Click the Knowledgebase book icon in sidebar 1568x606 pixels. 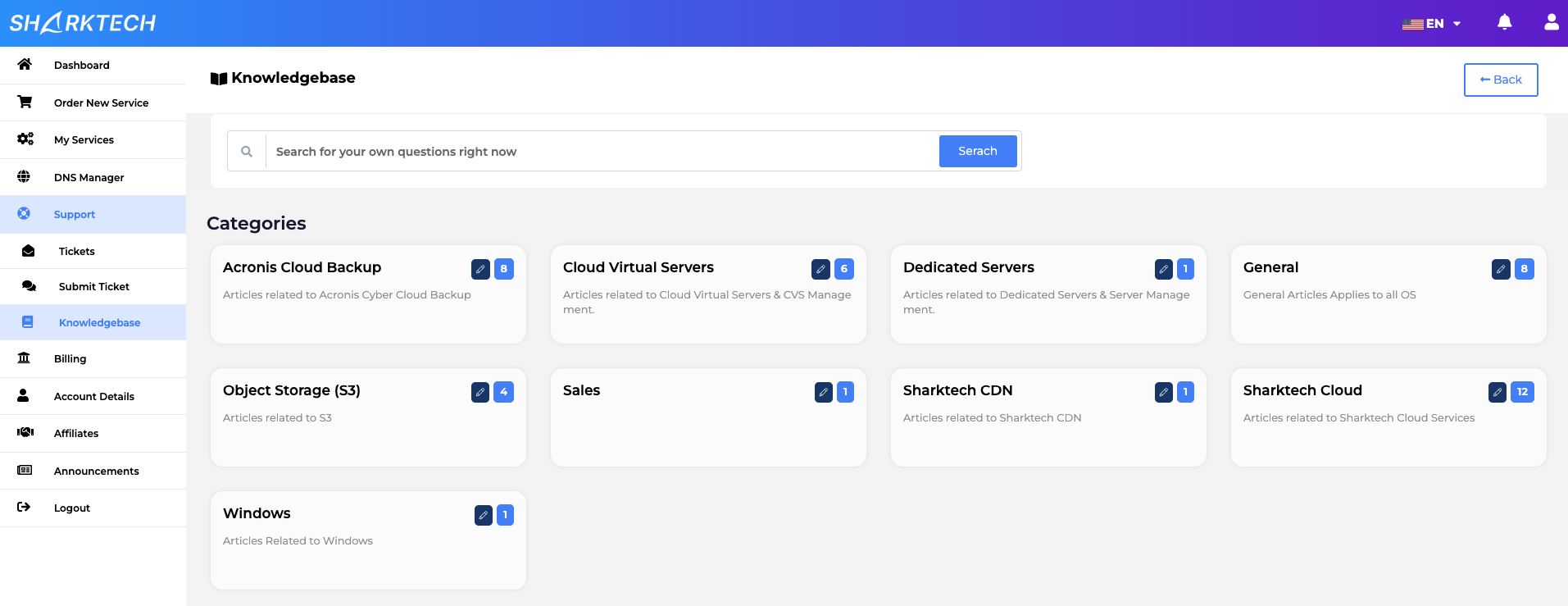tap(28, 322)
